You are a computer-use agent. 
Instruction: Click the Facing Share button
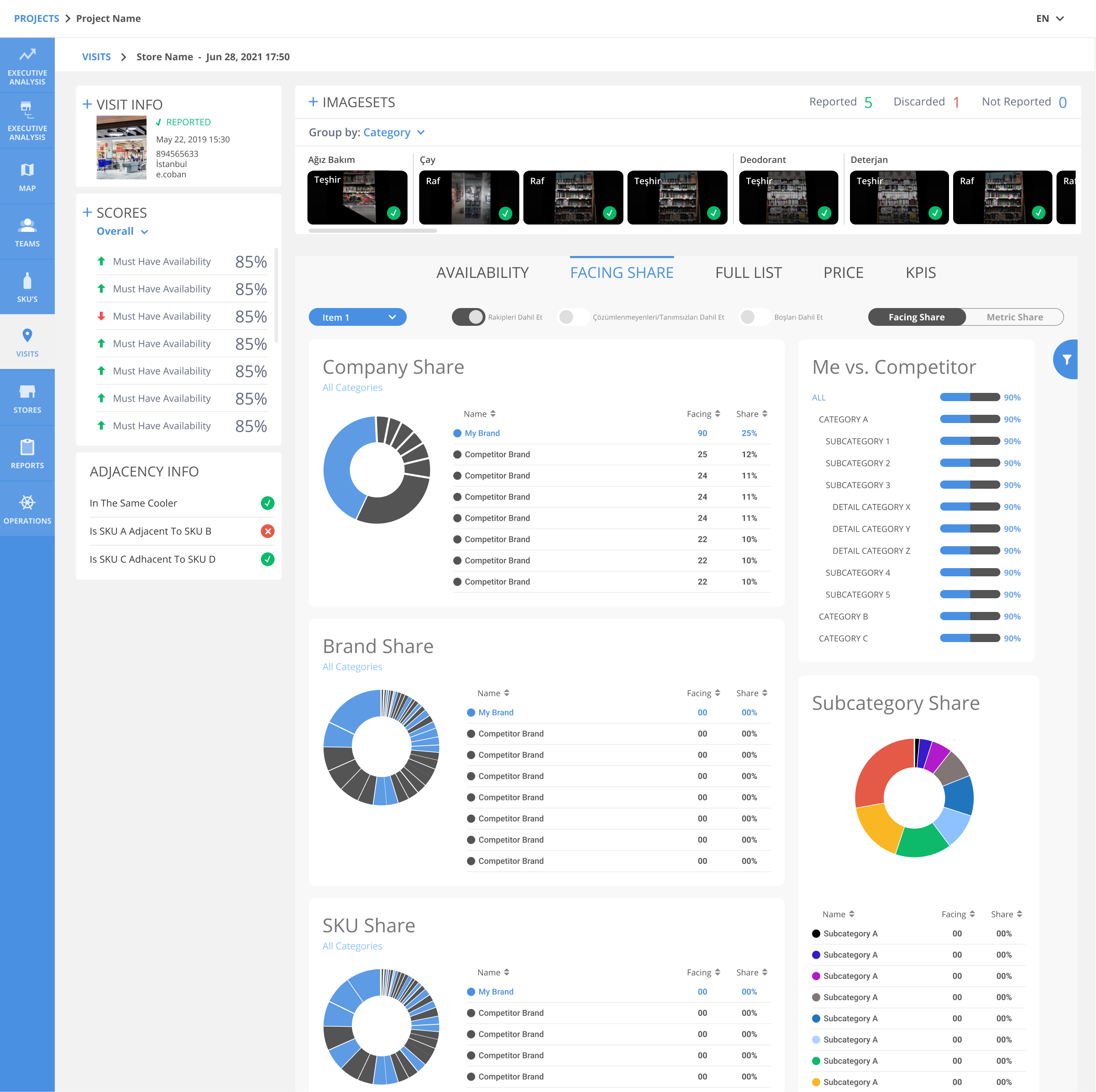914,317
